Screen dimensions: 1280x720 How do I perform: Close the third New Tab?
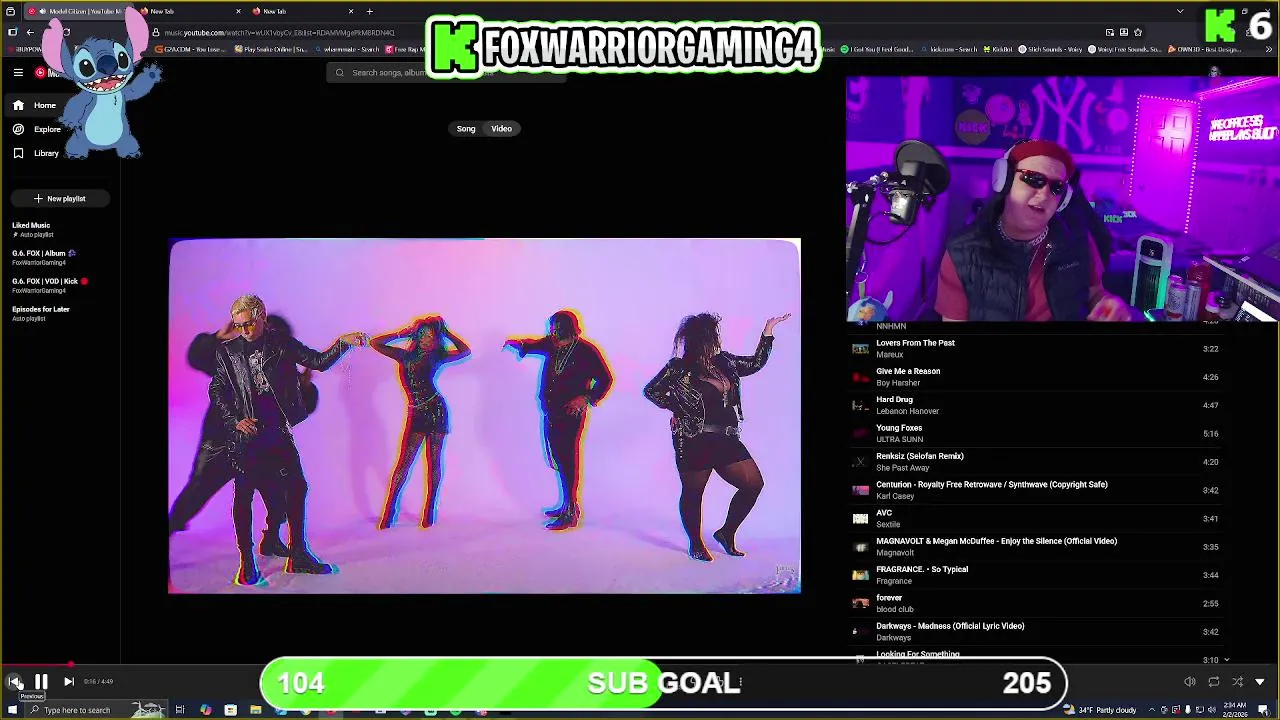pyautogui.click(x=350, y=11)
